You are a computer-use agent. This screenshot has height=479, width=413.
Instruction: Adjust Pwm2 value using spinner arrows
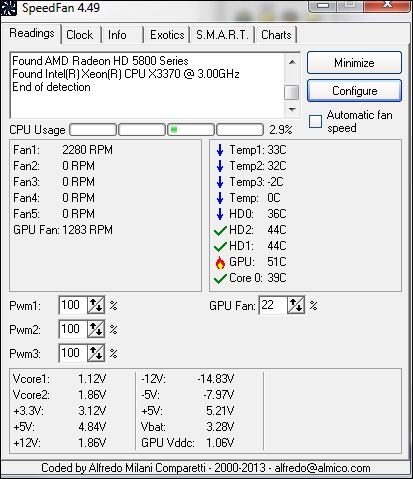96,329
